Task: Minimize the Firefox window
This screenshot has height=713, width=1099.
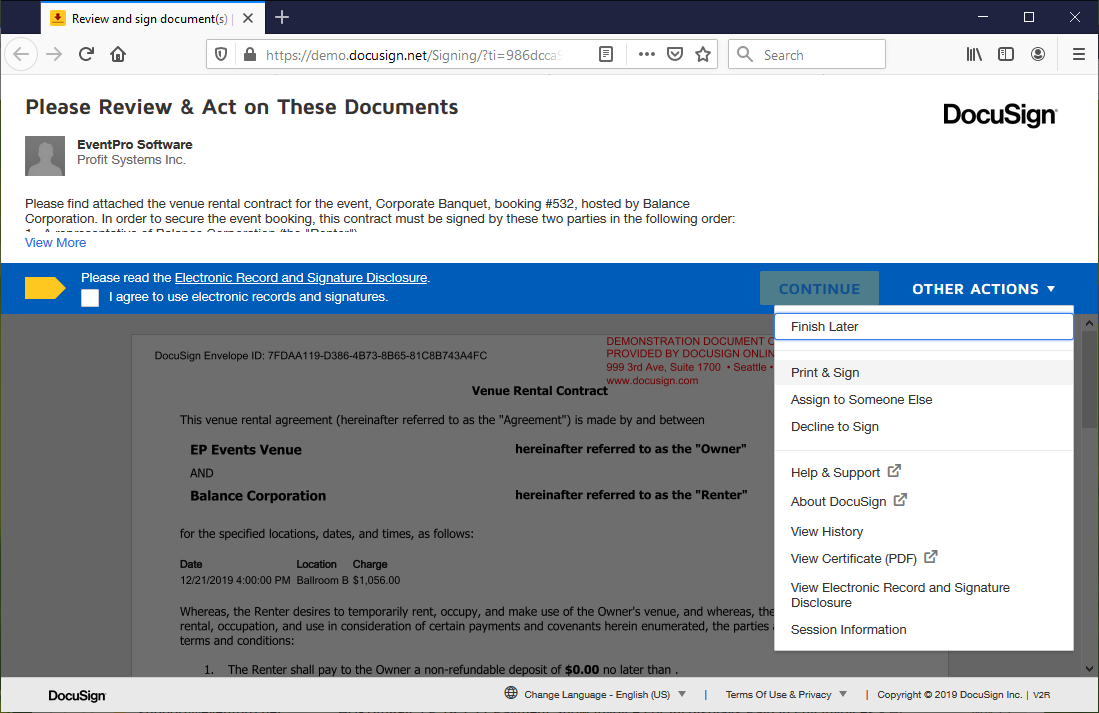Action: coord(983,17)
